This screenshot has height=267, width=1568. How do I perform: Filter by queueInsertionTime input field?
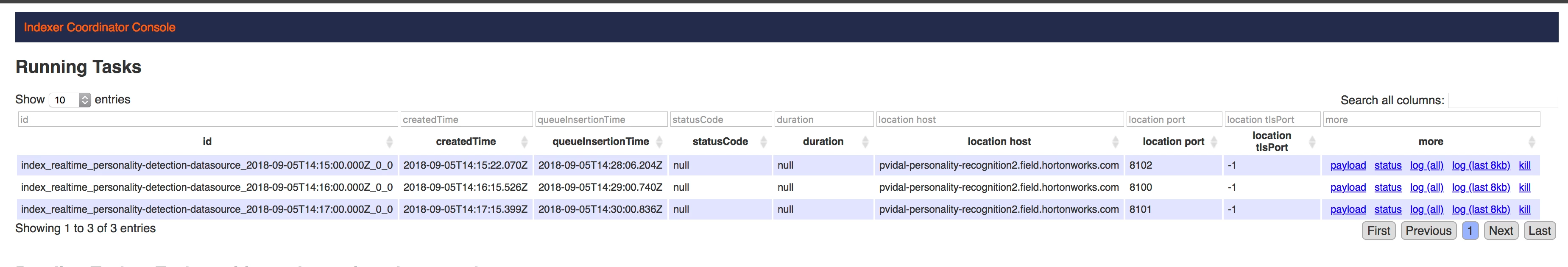(x=601, y=119)
